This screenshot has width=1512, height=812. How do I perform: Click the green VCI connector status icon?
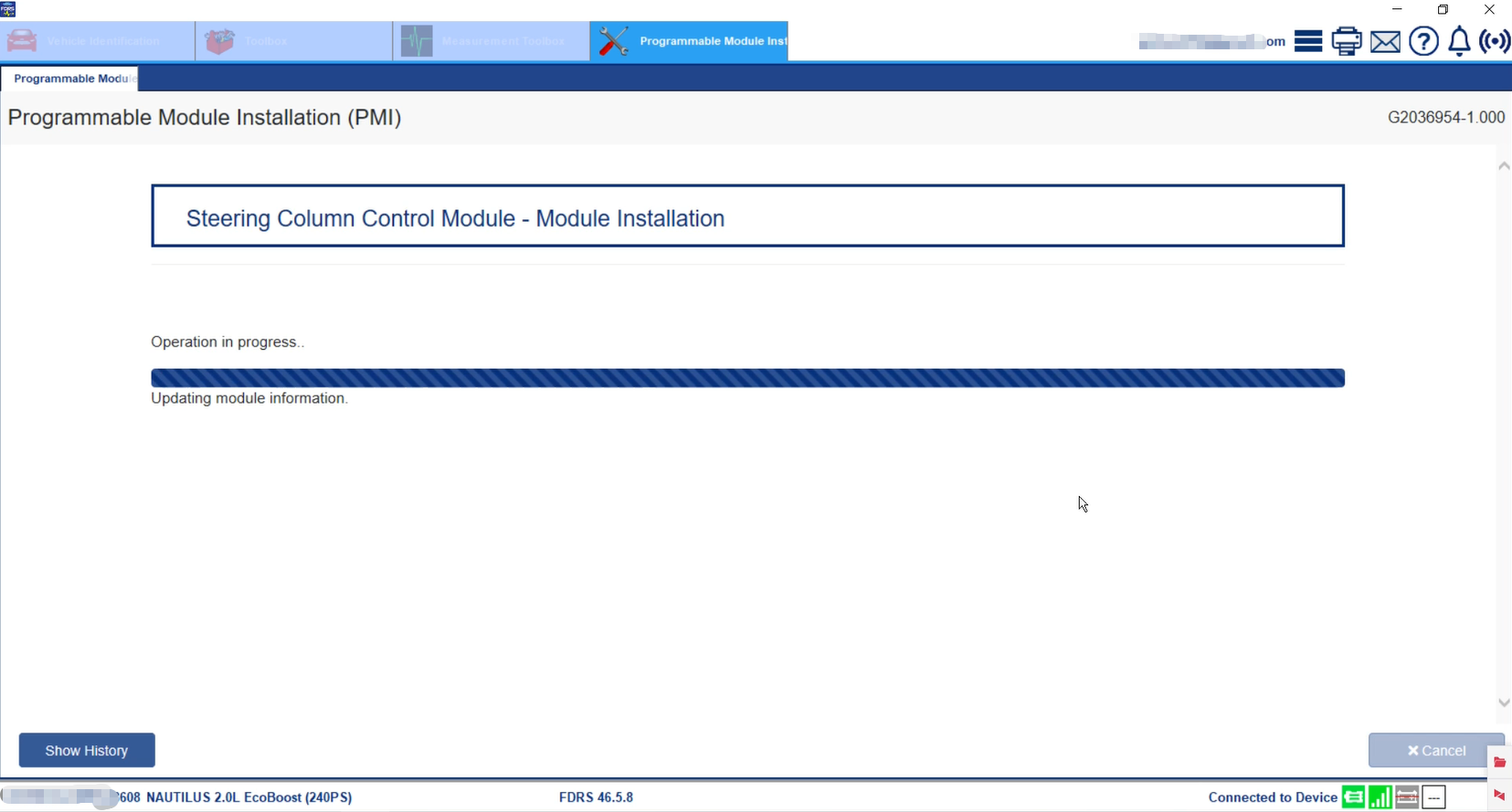[x=1353, y=797]
